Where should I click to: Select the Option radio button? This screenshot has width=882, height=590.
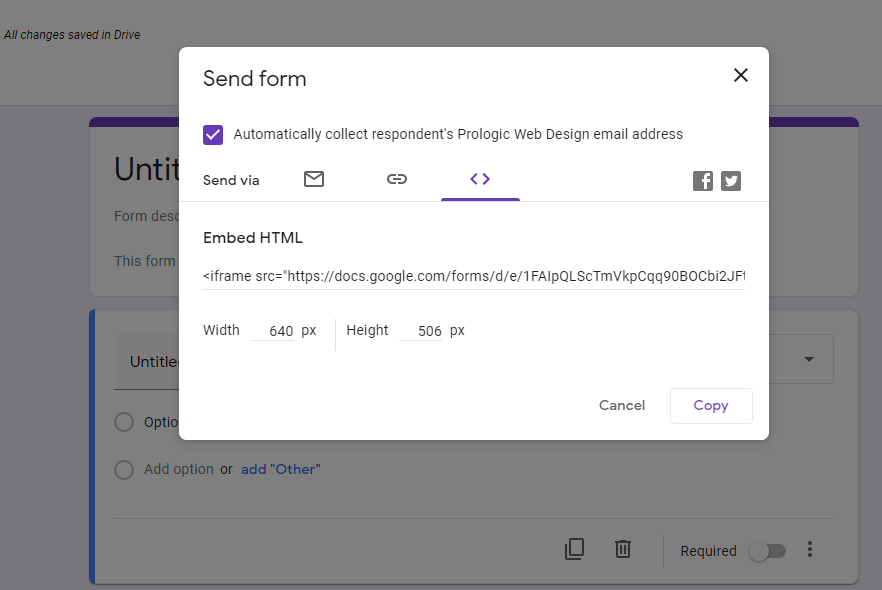[x=124, y=422]
